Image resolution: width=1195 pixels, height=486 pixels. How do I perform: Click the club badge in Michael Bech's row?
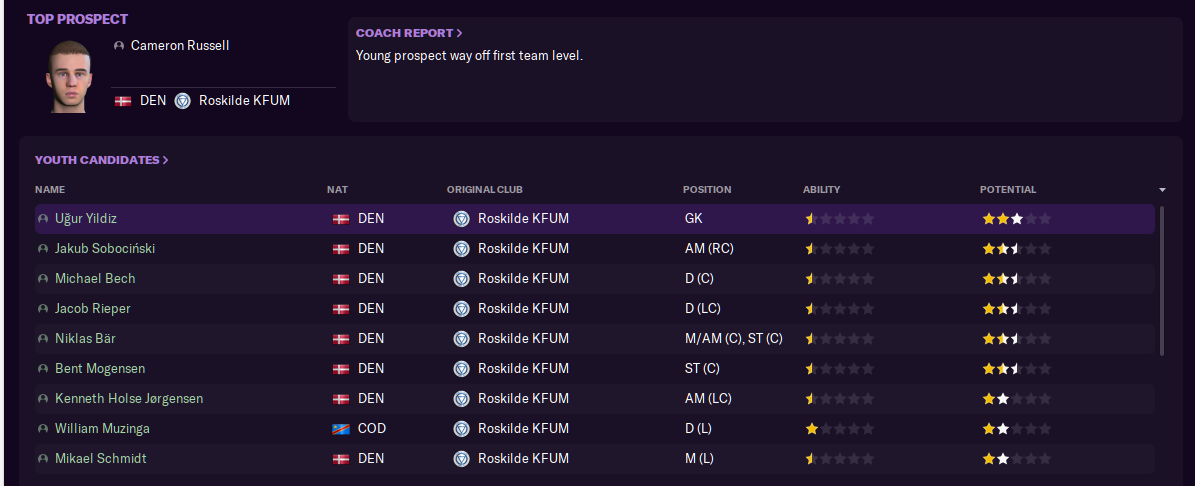tap(461, 279)
